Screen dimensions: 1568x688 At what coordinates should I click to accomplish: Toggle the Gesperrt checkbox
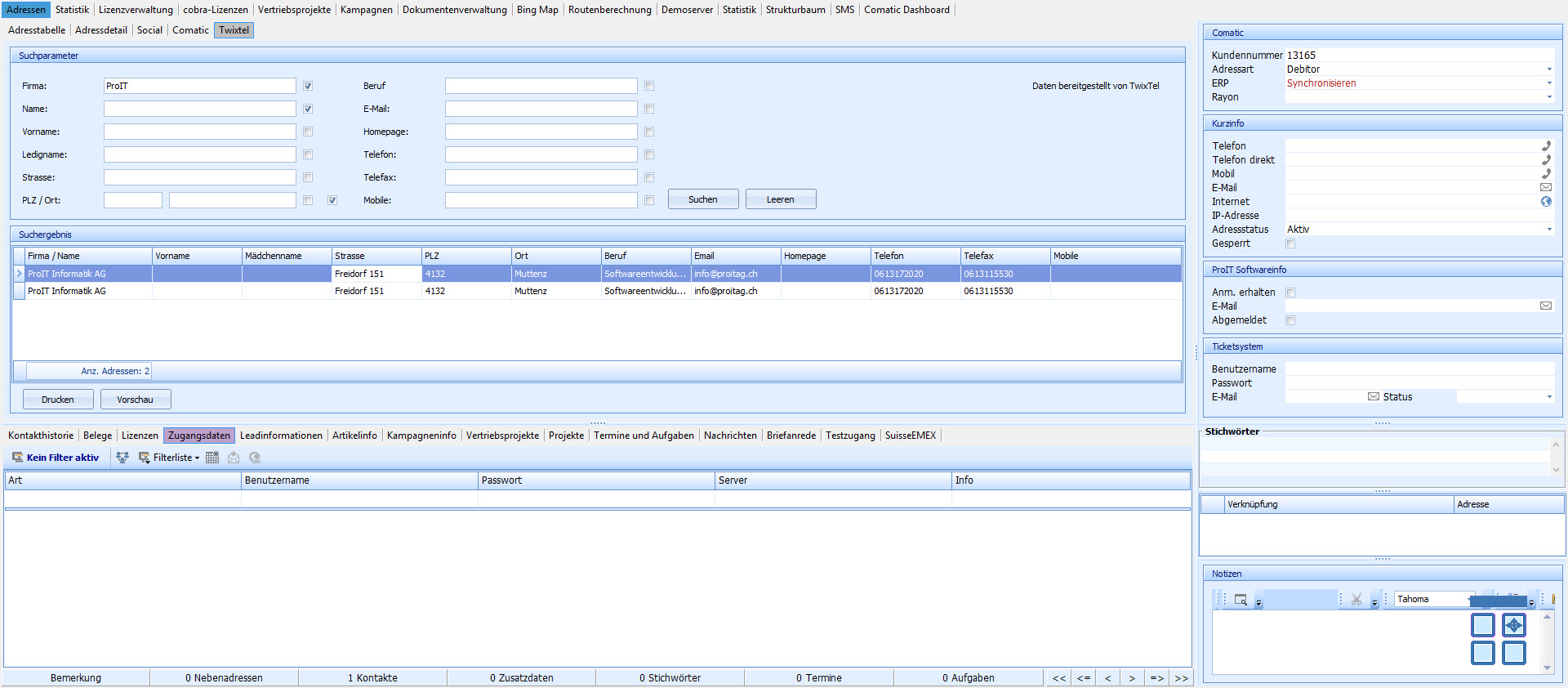tap(1290, 243)
